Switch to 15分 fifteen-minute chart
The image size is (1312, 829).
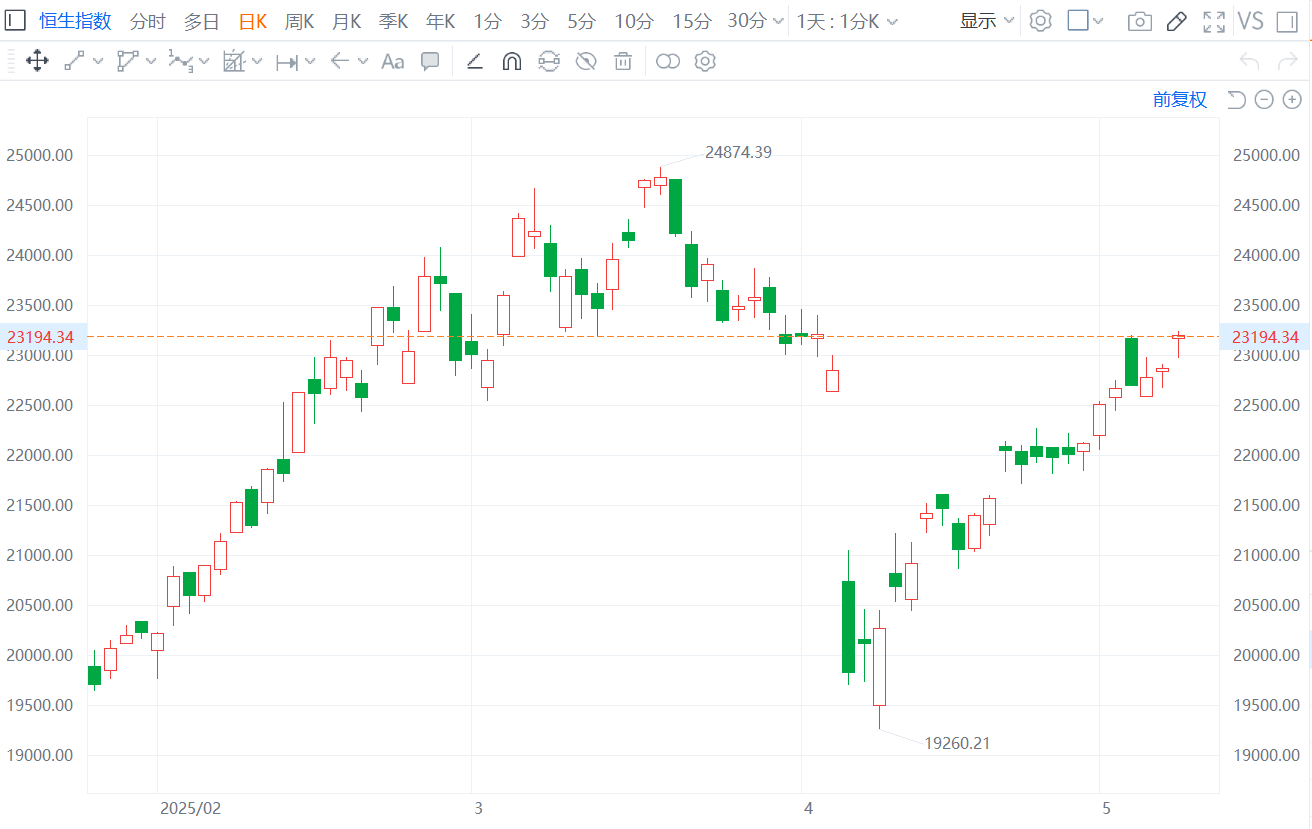[692, 21]
